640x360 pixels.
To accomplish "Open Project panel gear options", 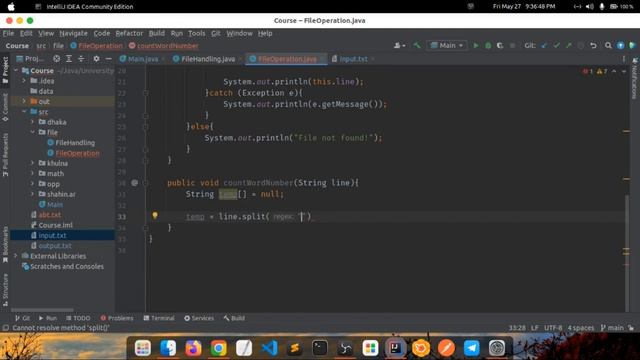I will point(96,59).
